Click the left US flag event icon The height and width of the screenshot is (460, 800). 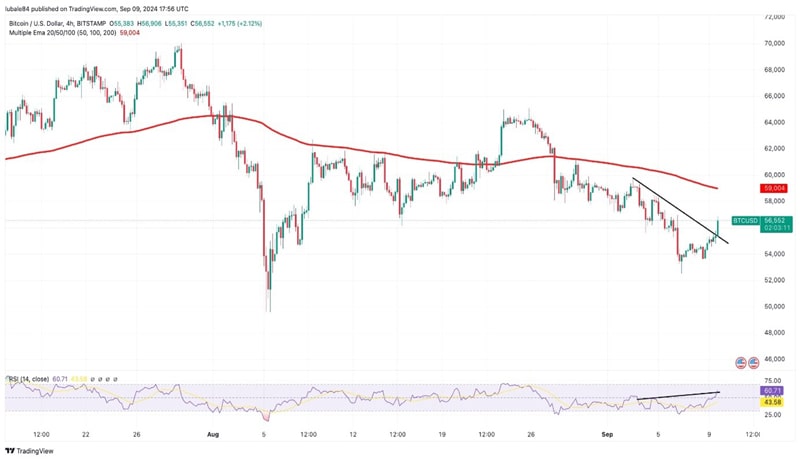click(741, 363)
